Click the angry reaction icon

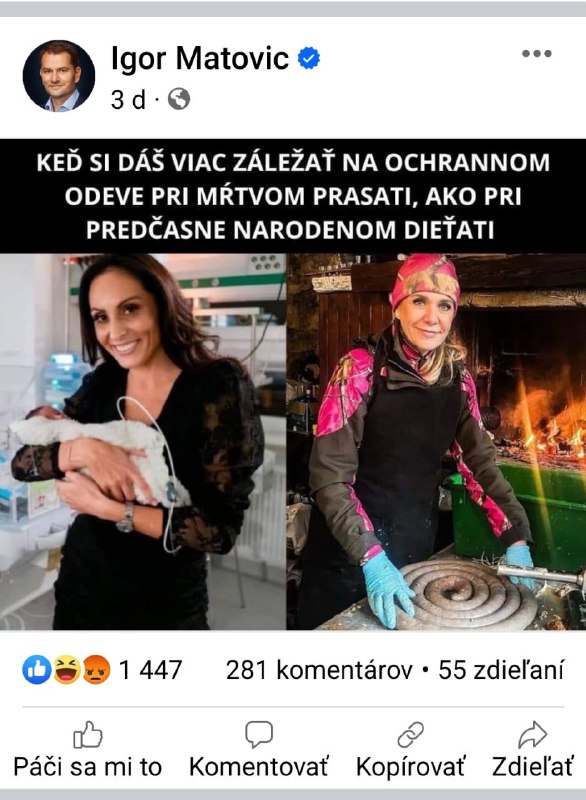pyautogui.click(x=96, y=670)
